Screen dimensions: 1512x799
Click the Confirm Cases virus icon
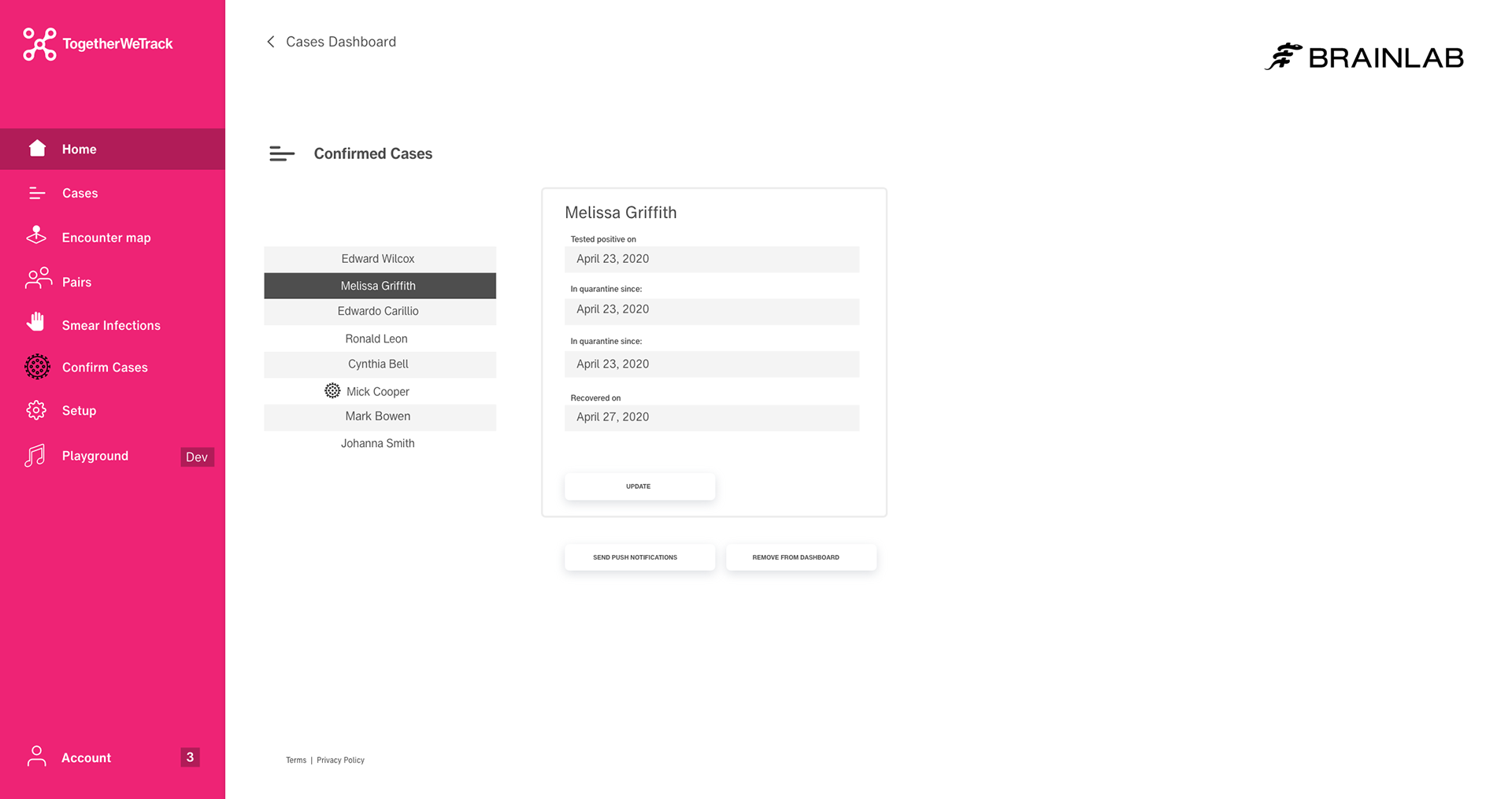(37, 367)
